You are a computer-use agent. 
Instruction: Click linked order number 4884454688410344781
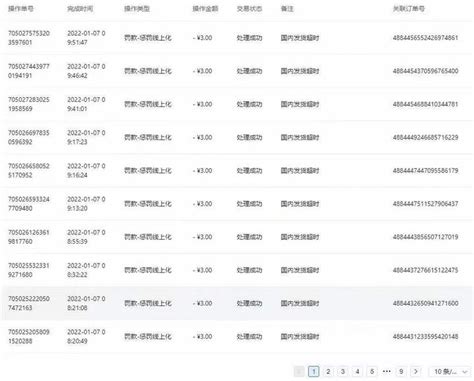click(x=425, y=104)
